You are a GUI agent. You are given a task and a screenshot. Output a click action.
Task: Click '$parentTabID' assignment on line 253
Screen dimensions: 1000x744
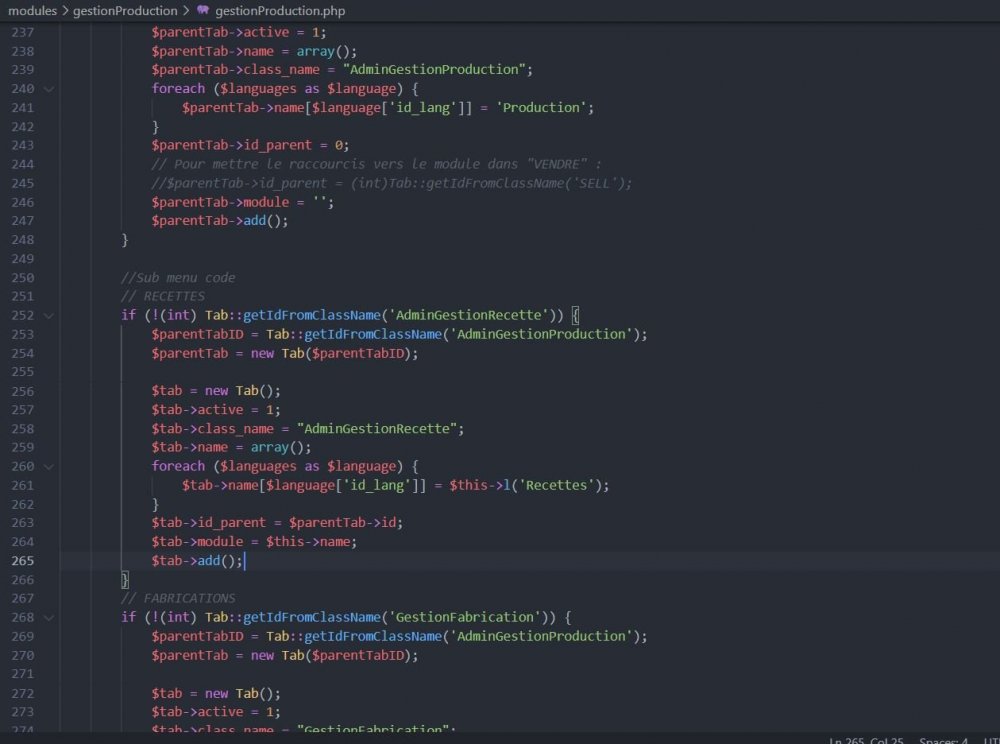tap(197, 335)
